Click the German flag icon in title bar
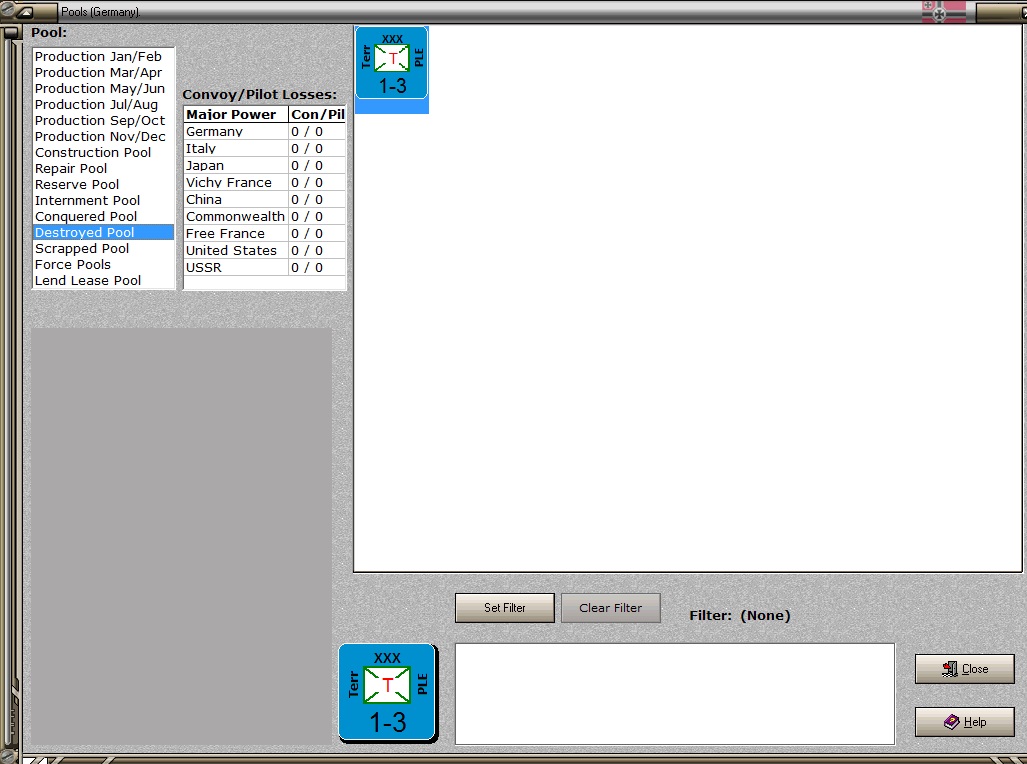 coord(943,11)
